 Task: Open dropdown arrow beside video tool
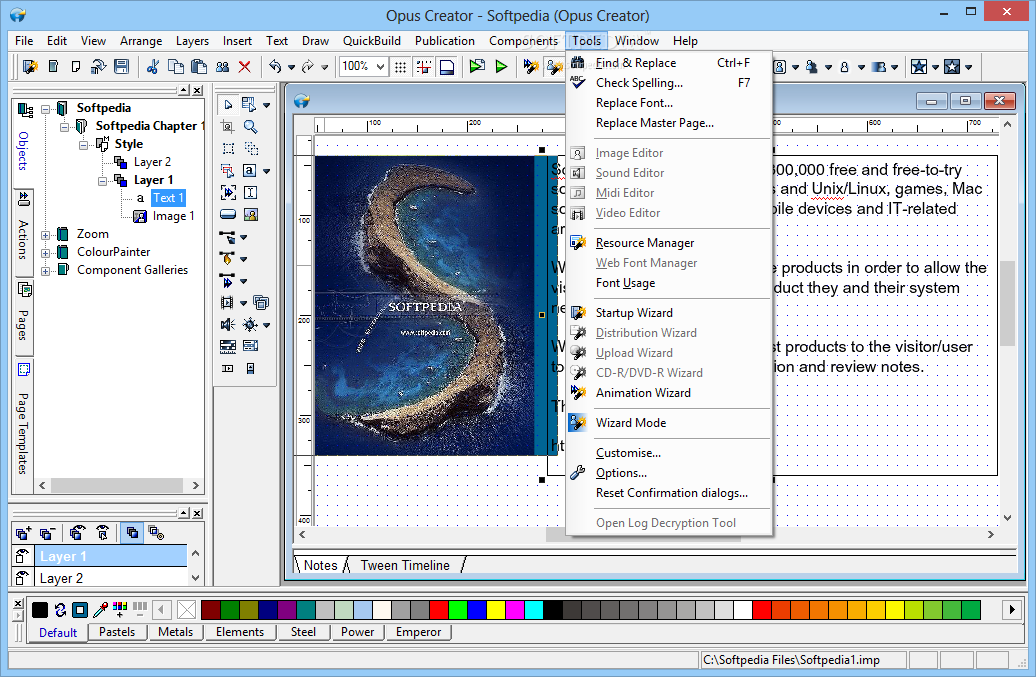[243, 303]
